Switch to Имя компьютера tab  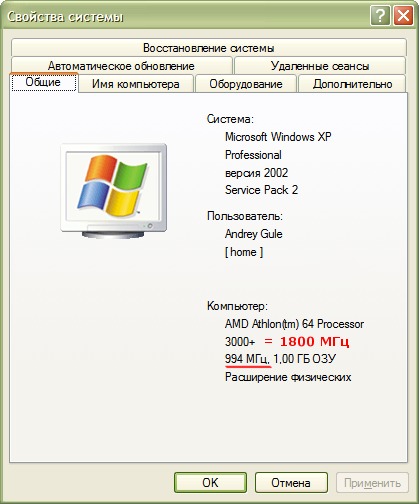click(136, 84)
